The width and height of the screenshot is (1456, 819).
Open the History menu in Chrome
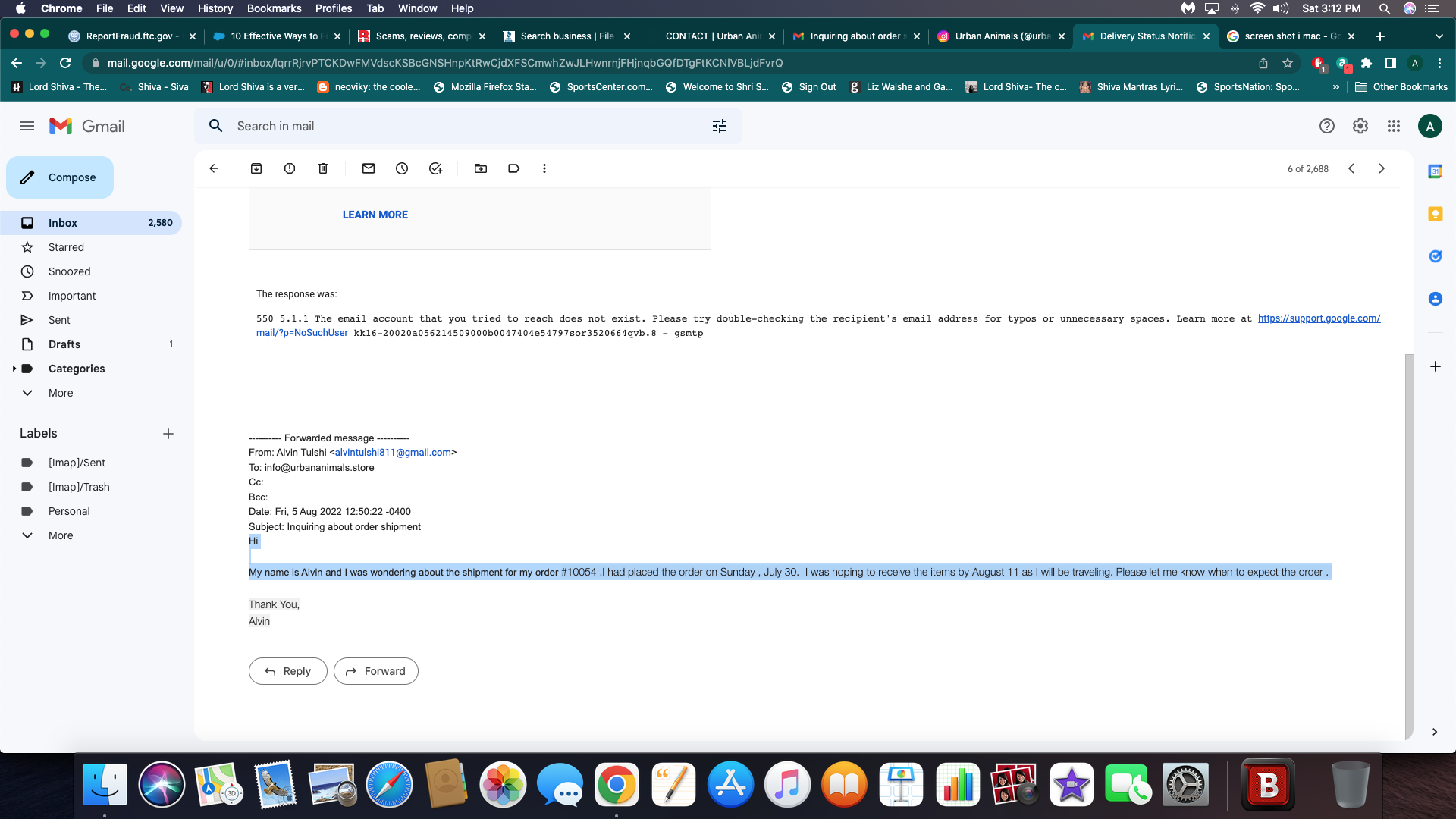214,8
